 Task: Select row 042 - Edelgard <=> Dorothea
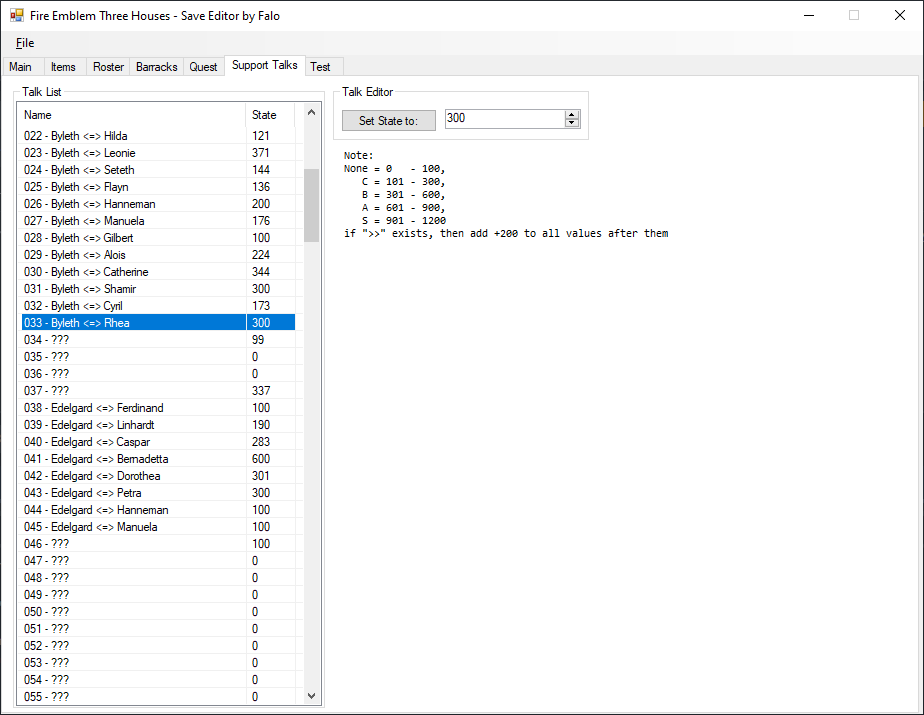click(159, 476)
